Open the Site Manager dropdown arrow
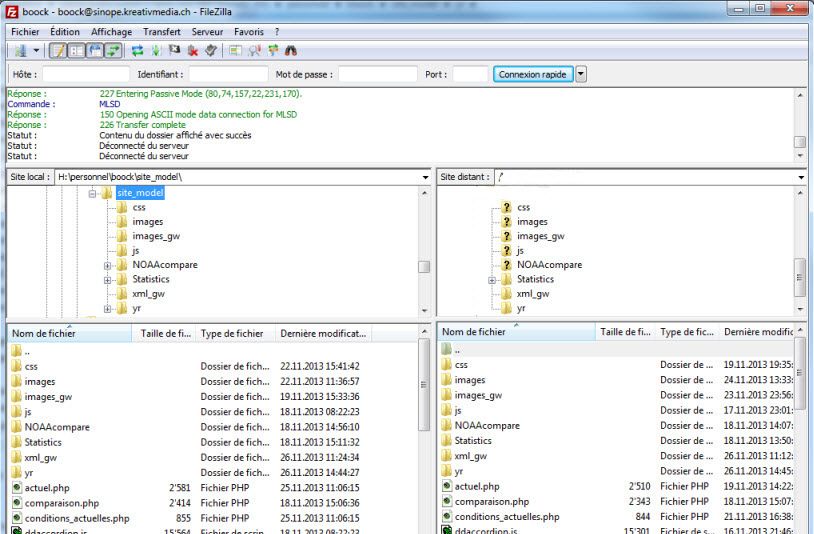 pos(37,50)
